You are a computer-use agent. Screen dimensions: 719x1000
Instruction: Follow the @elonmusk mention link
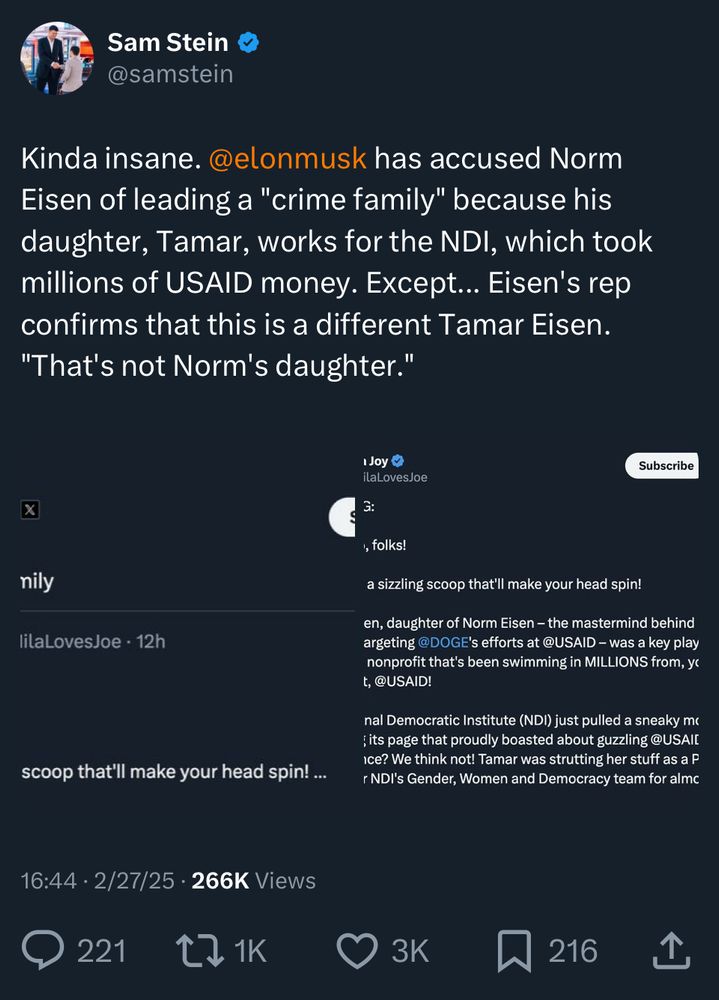point(287,158)
